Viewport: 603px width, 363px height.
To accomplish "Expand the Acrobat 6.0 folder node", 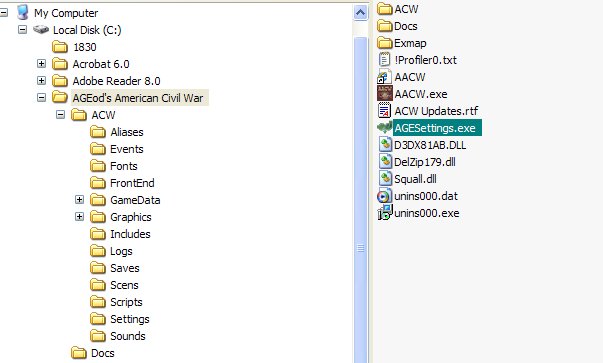I will pos(41,63).
